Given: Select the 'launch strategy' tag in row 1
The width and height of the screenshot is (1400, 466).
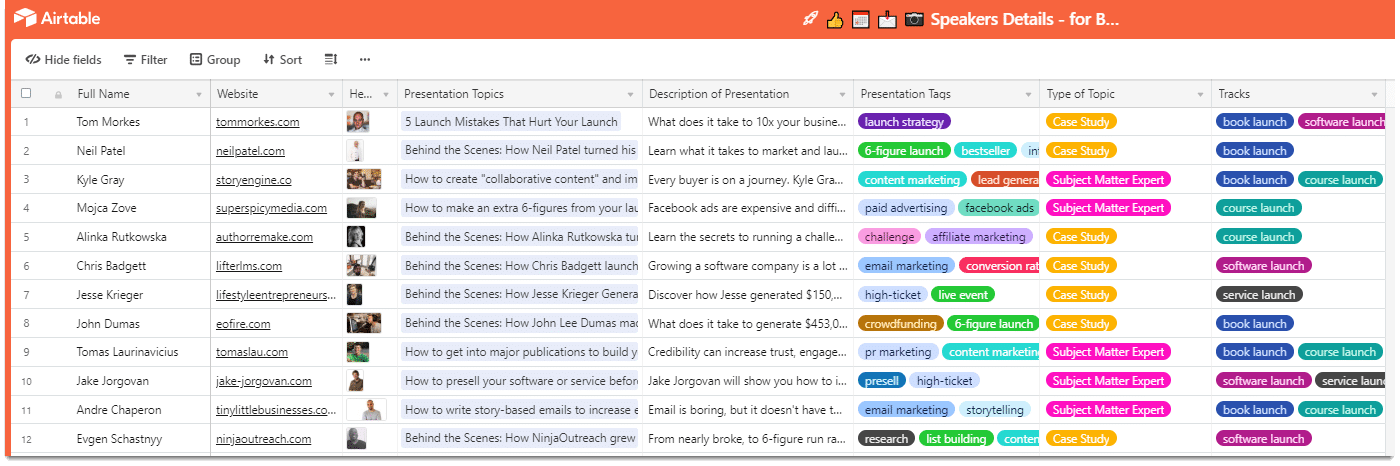Looking at the screenshot, I should click(904, 122).
